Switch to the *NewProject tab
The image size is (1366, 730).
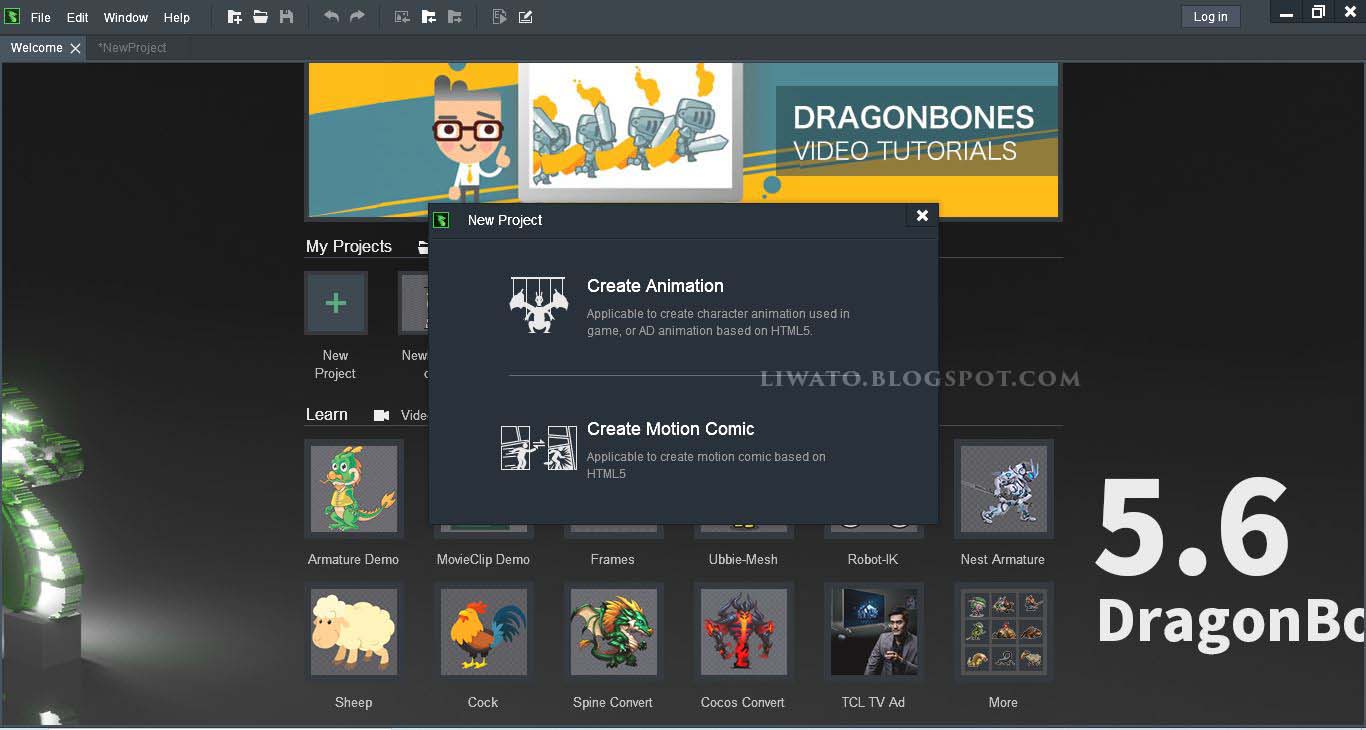132,48
